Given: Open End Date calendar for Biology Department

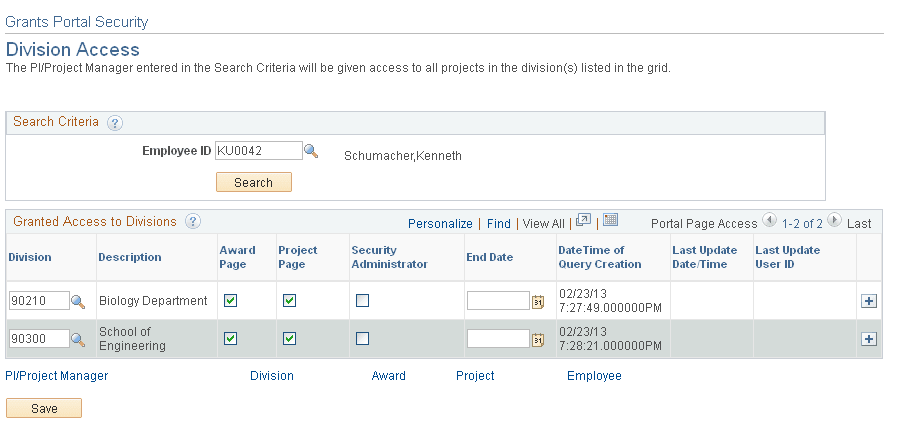Looking at the screenshot, I should (538, 302).
